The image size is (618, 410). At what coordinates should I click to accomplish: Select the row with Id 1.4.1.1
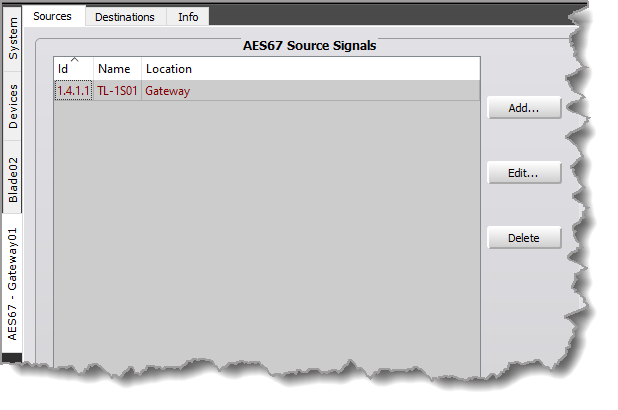pos(73,91)
